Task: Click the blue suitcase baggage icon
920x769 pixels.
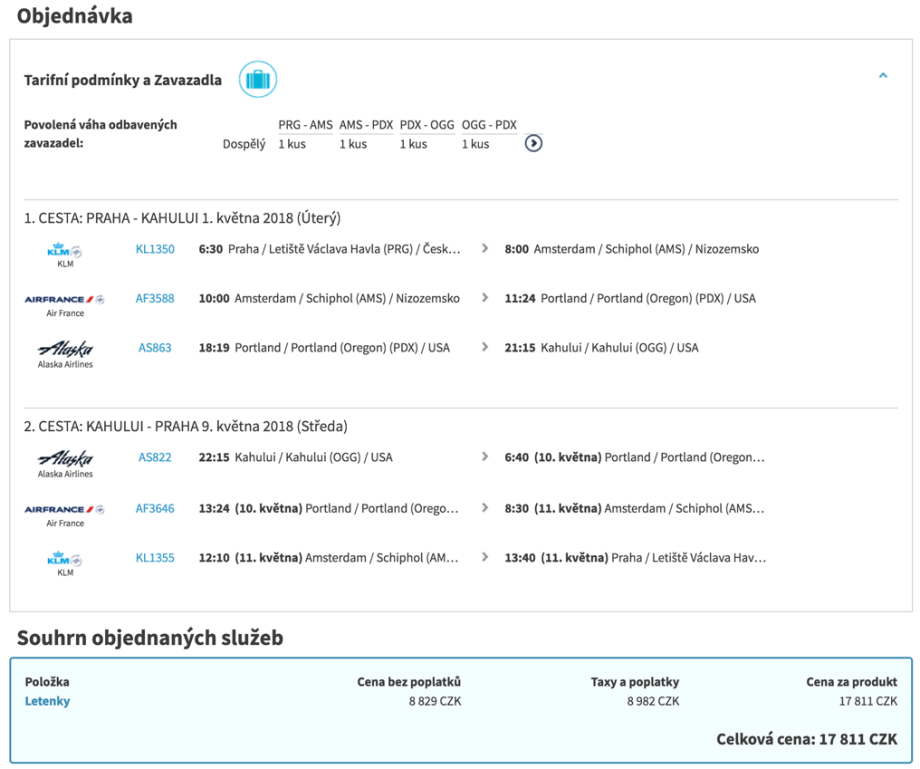Action: [257, 80]
